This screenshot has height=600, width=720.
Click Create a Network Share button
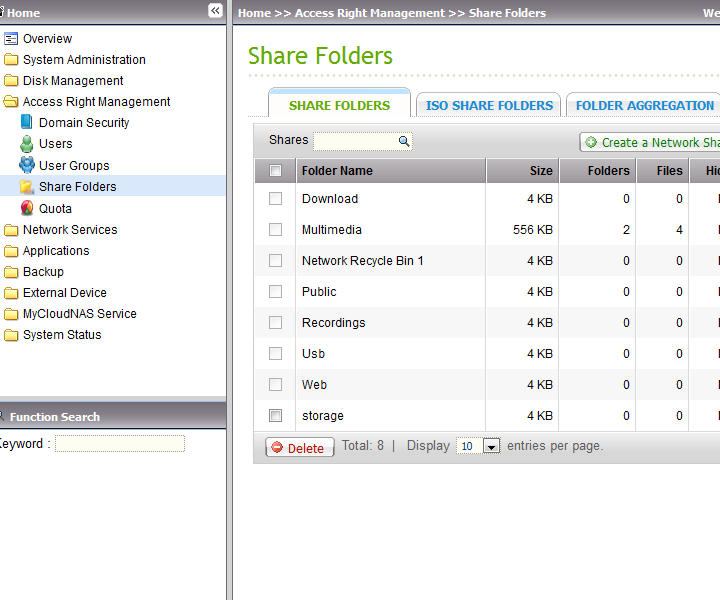[x=652, y=143]
